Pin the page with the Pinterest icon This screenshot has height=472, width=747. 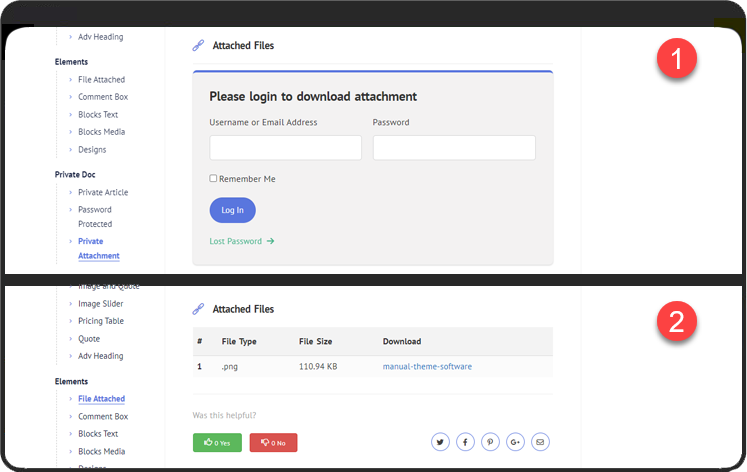click(490, 442)
